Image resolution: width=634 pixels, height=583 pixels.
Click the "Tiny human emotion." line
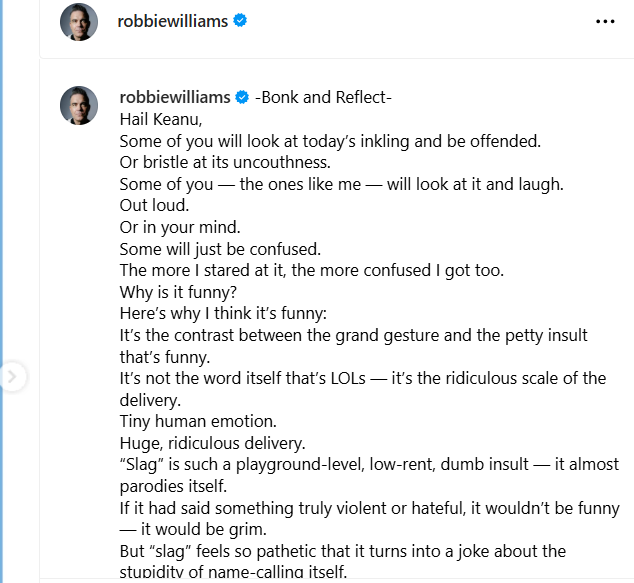point(198,421)
